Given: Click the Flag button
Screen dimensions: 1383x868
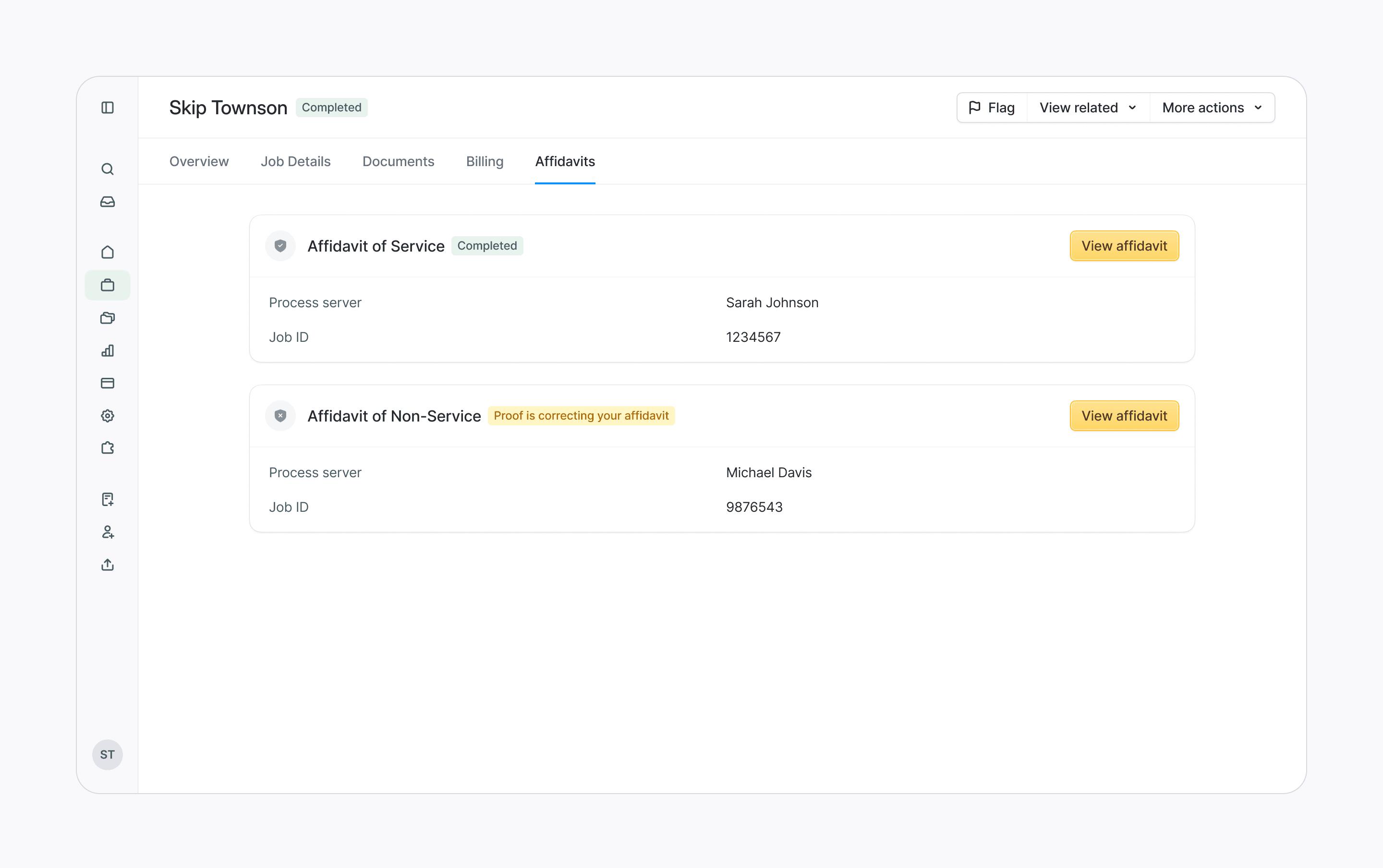Looking at the screenshot, I should click(992, 108).
